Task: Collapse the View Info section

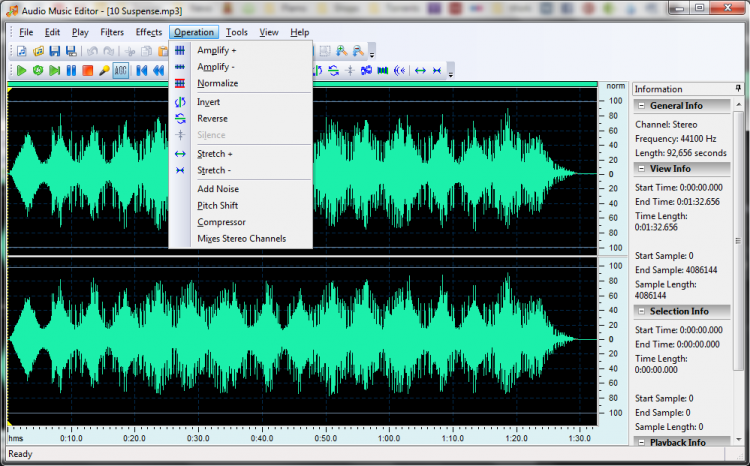Action: [x=642, y=169]
